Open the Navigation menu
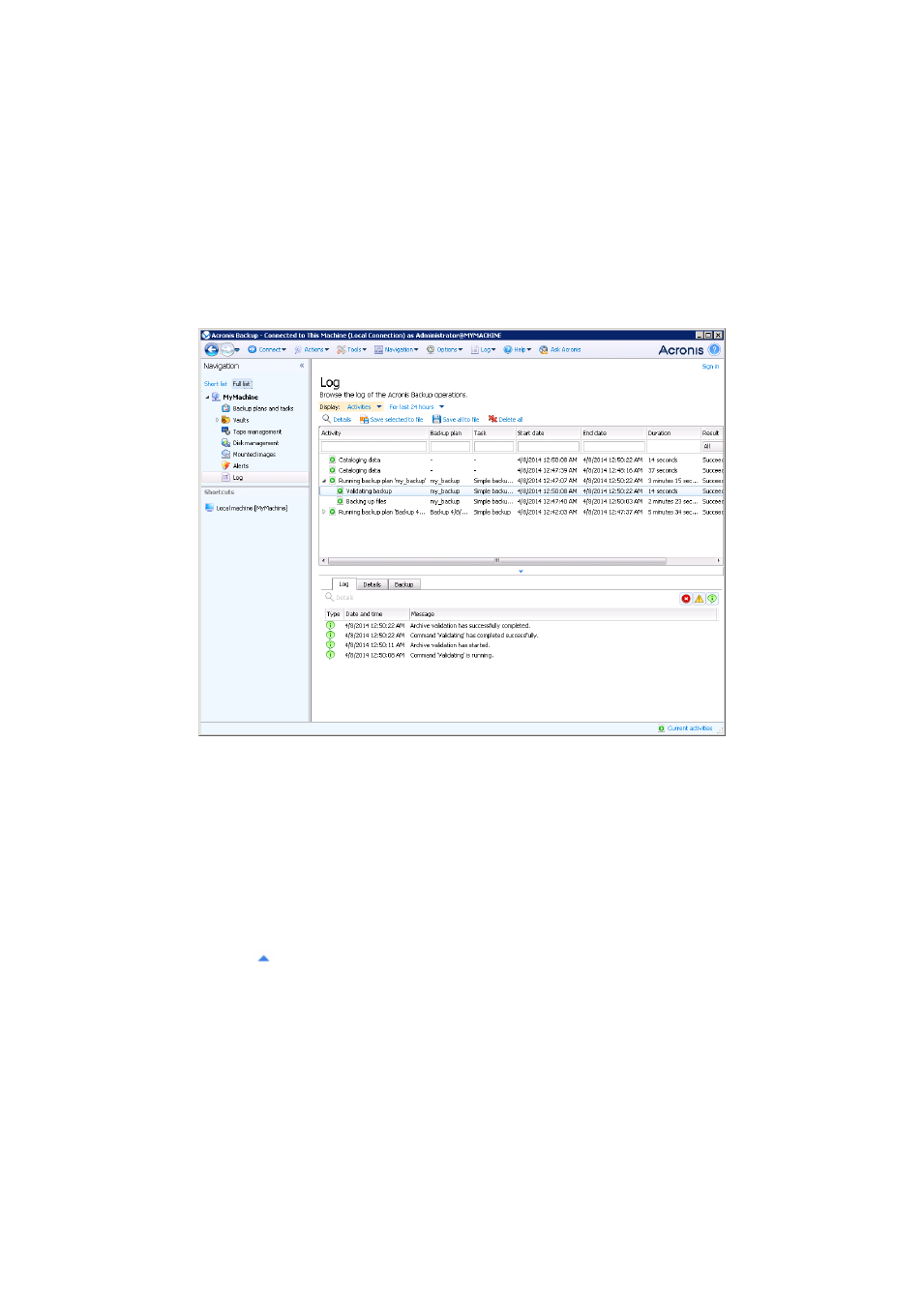Screen dimensions: 924x1306 pyautogui.click(x=397, y=350)
